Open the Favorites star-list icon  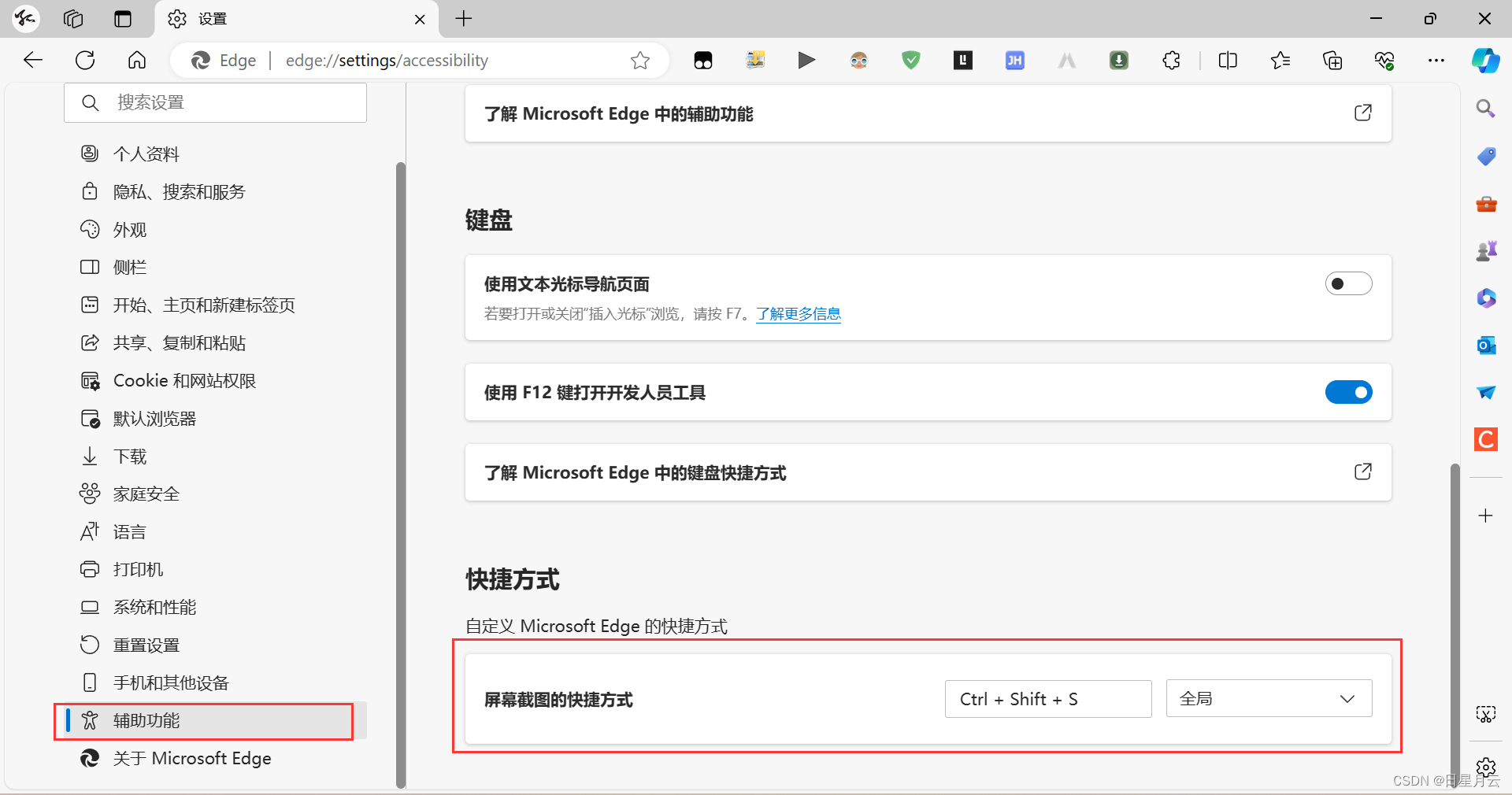[x=1280, y=61]
